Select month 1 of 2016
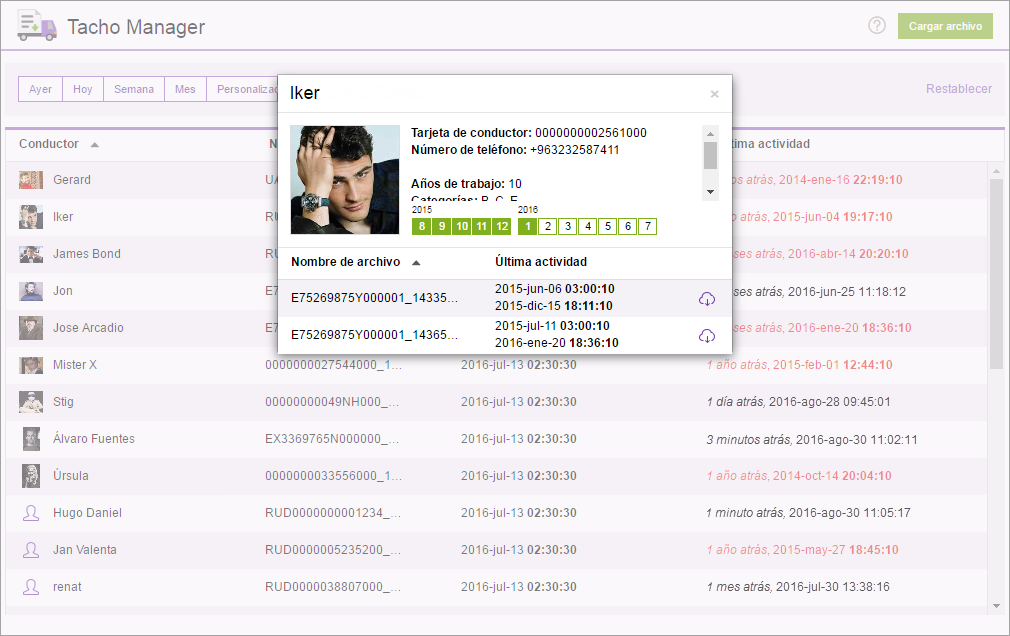Screen dimensions: 1010x636 pyautogui.click(x=528, y=226)
